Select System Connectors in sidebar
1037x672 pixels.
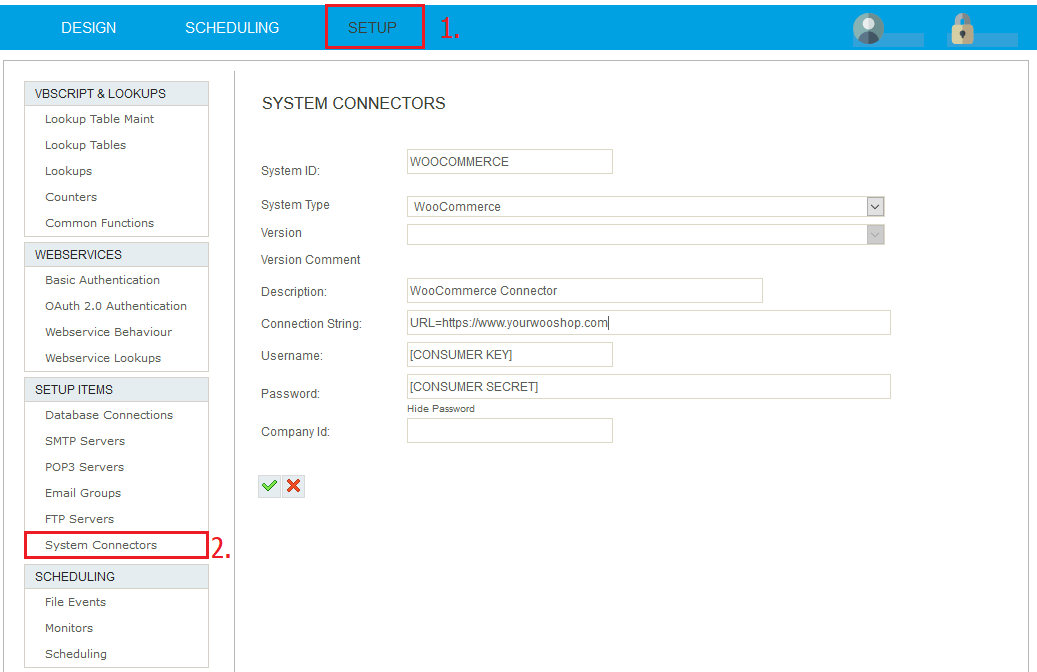(x=101, y=545)
